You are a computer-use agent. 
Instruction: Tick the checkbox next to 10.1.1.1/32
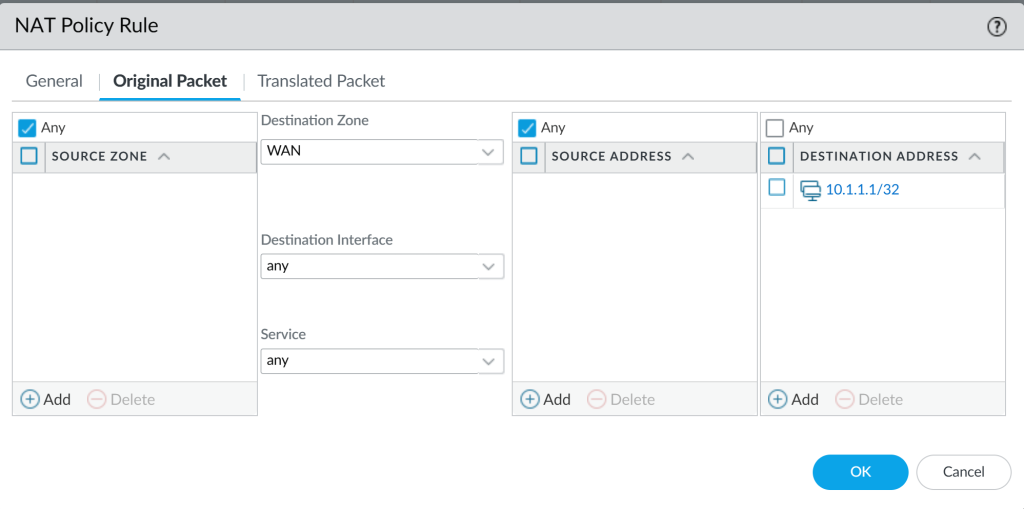pyautogui.click(x=776, y=188)
